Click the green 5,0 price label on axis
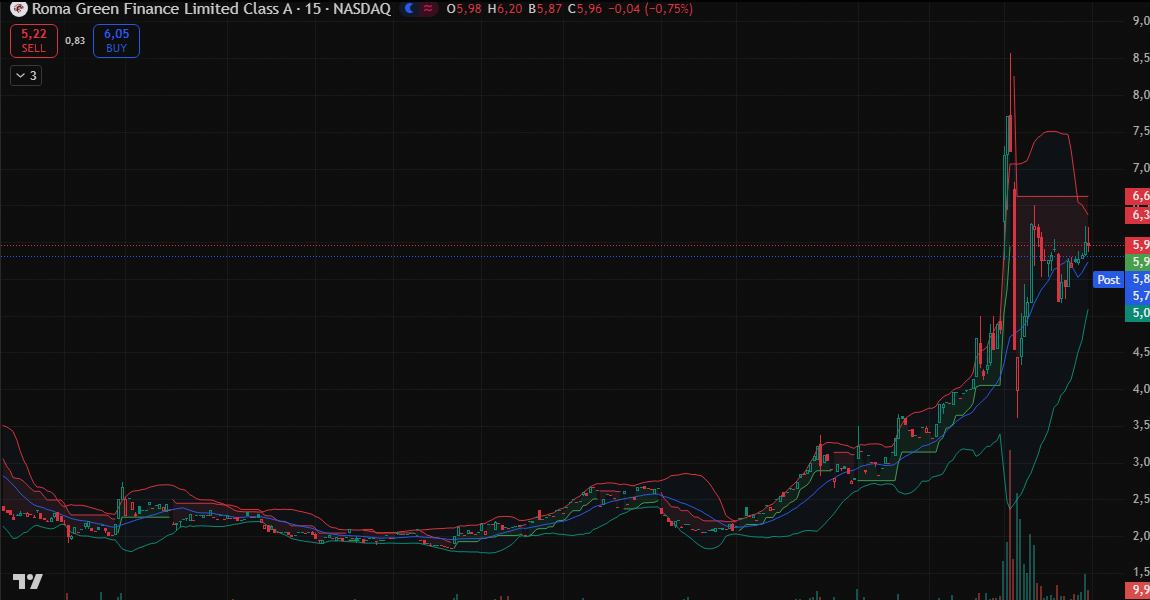This screenshot has width=1150, height=600. click(x=1138, y=312)
